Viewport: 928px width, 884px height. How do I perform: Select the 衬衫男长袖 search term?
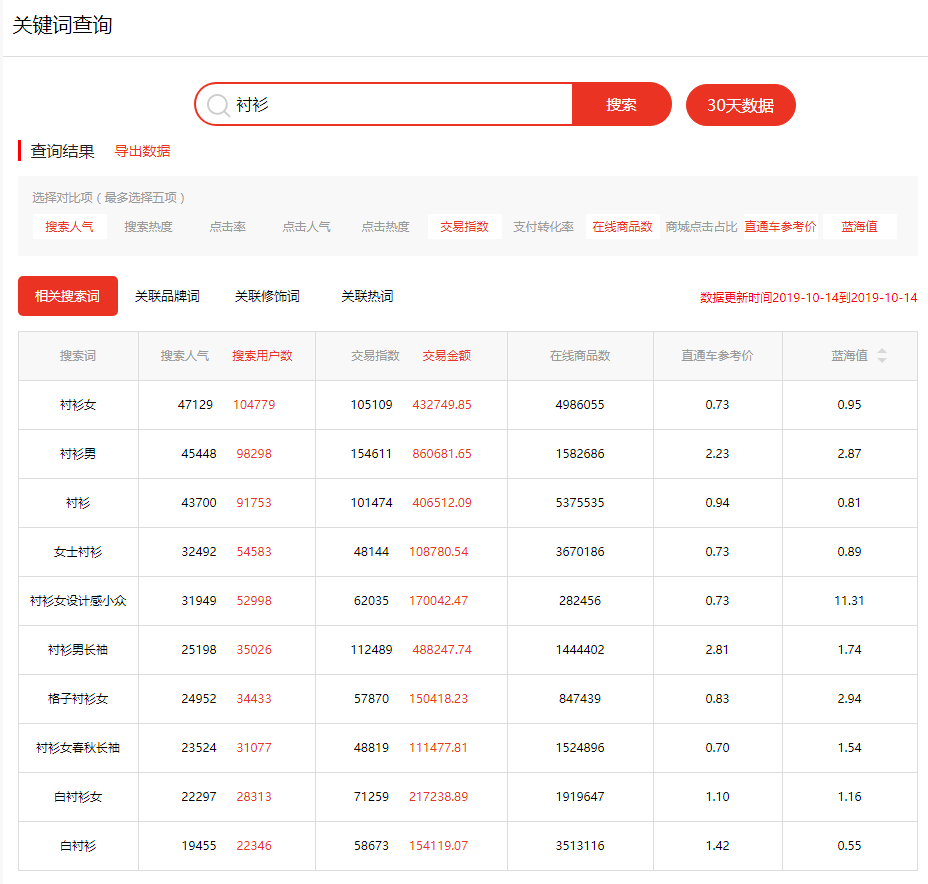pos(78,650)
